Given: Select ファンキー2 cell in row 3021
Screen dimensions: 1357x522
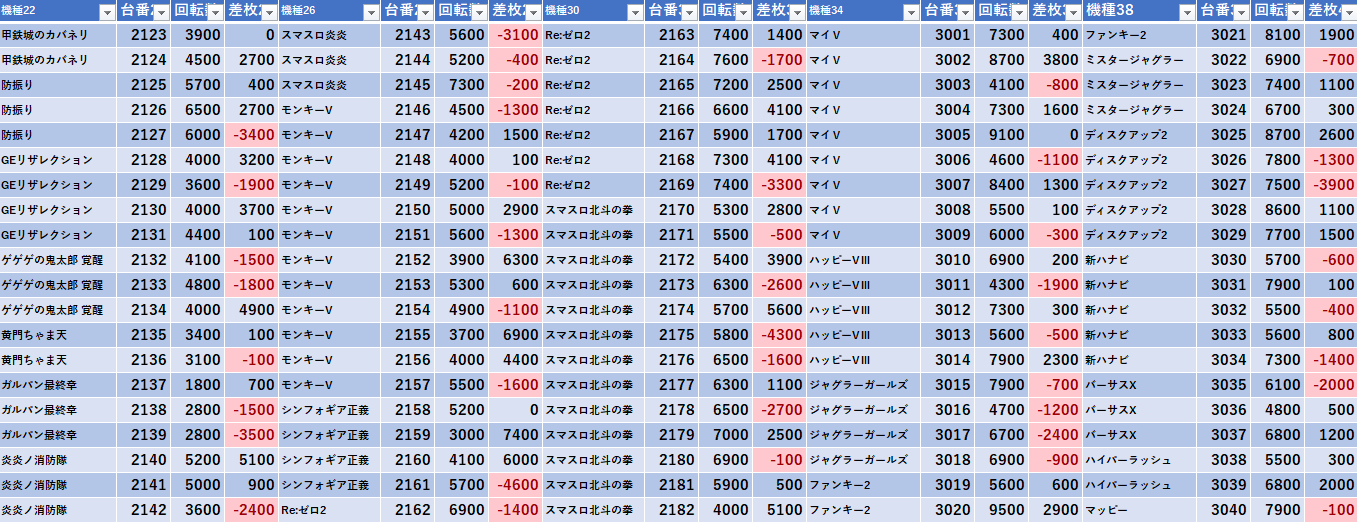Looking at the screenshot, I should pos(1139,35).
